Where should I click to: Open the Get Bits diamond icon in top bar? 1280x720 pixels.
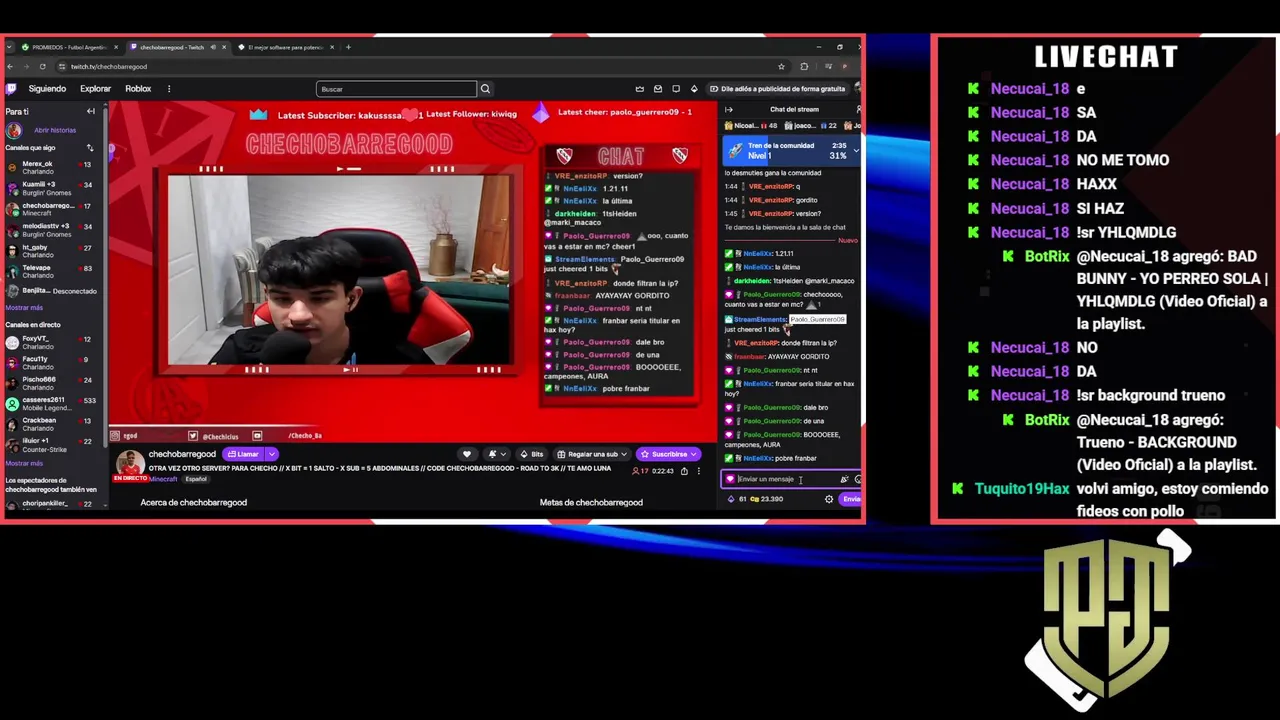click(x=694, y=89)
